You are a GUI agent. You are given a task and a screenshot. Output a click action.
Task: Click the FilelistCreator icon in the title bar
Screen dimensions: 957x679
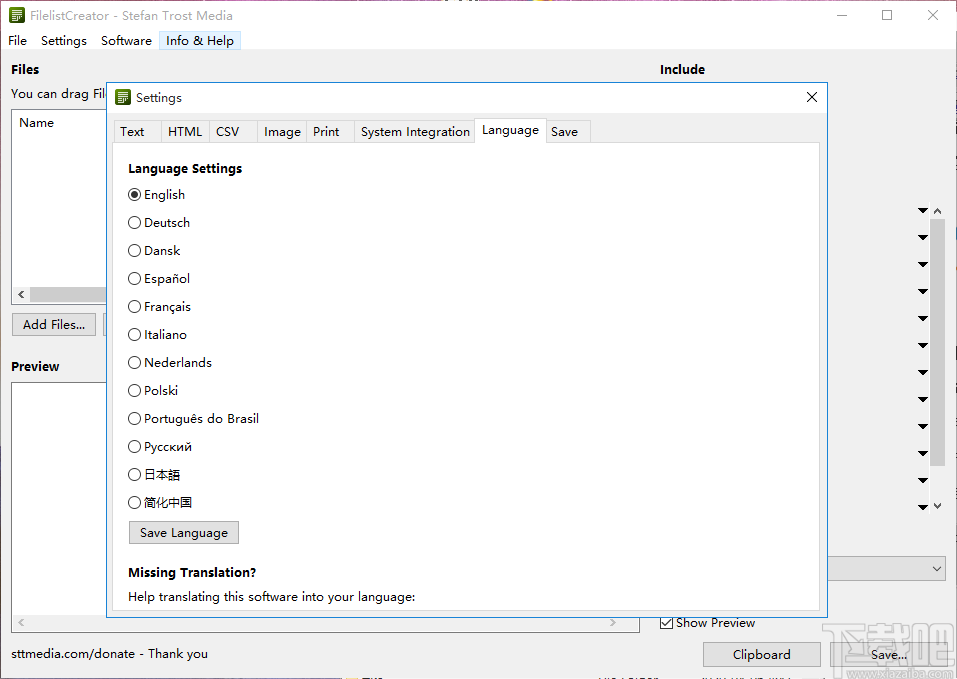(18, 15)
